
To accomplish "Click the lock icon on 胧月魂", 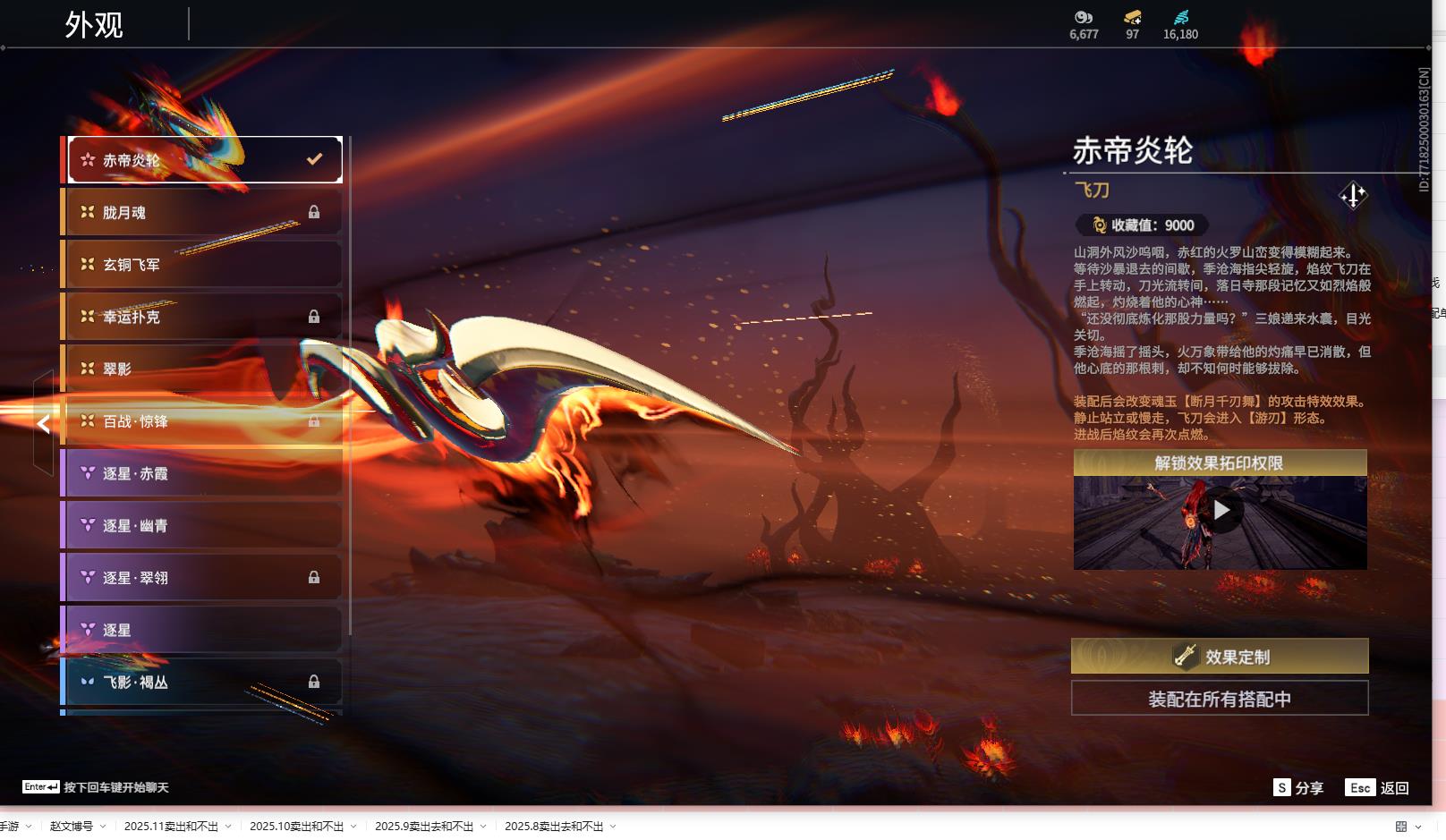I will click(314, 212).
